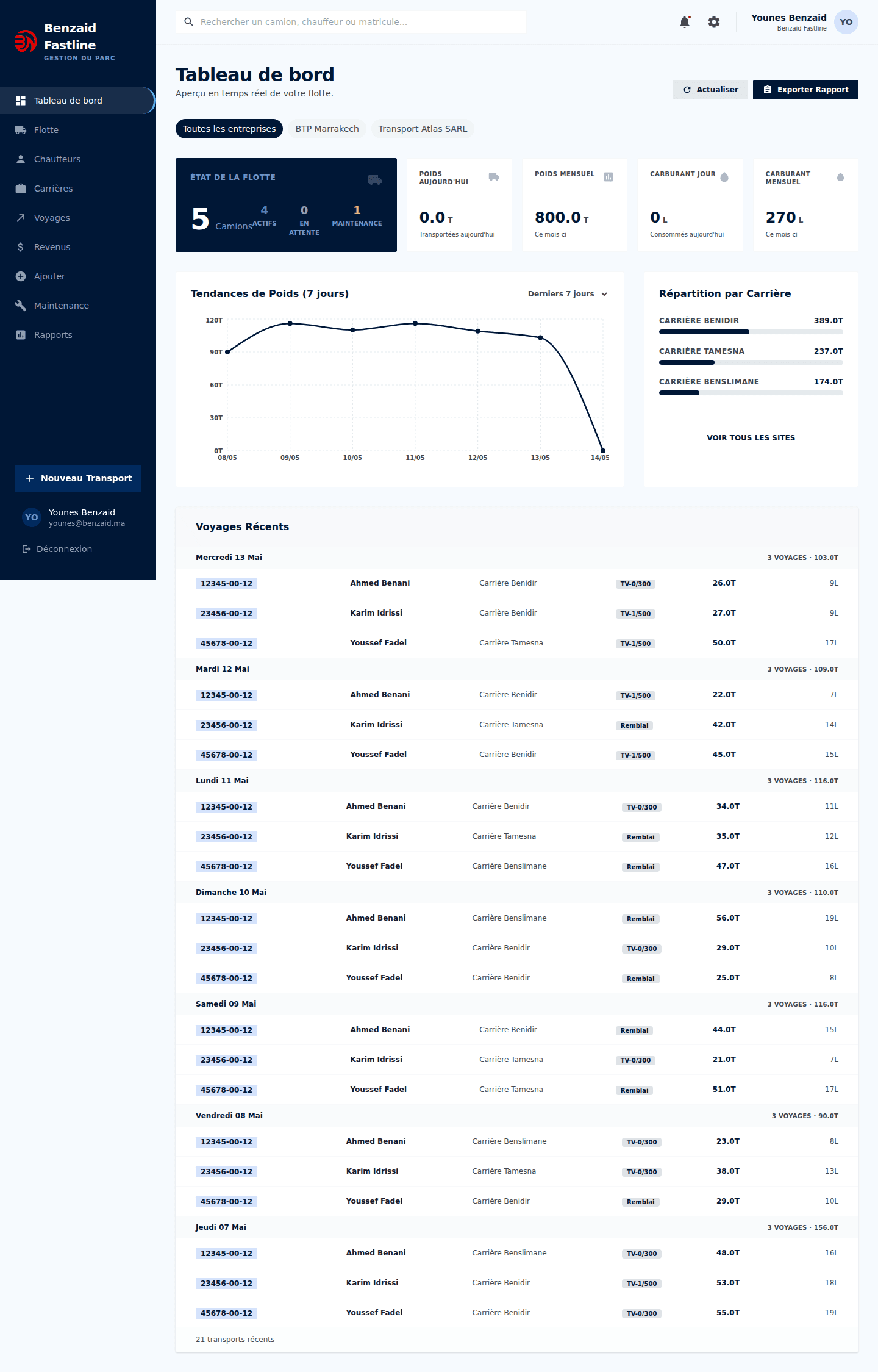The width and height of the screenshot is (878, 1372).
Task: Select Toutes les entreprises filter
Action: tap(229, 129)
